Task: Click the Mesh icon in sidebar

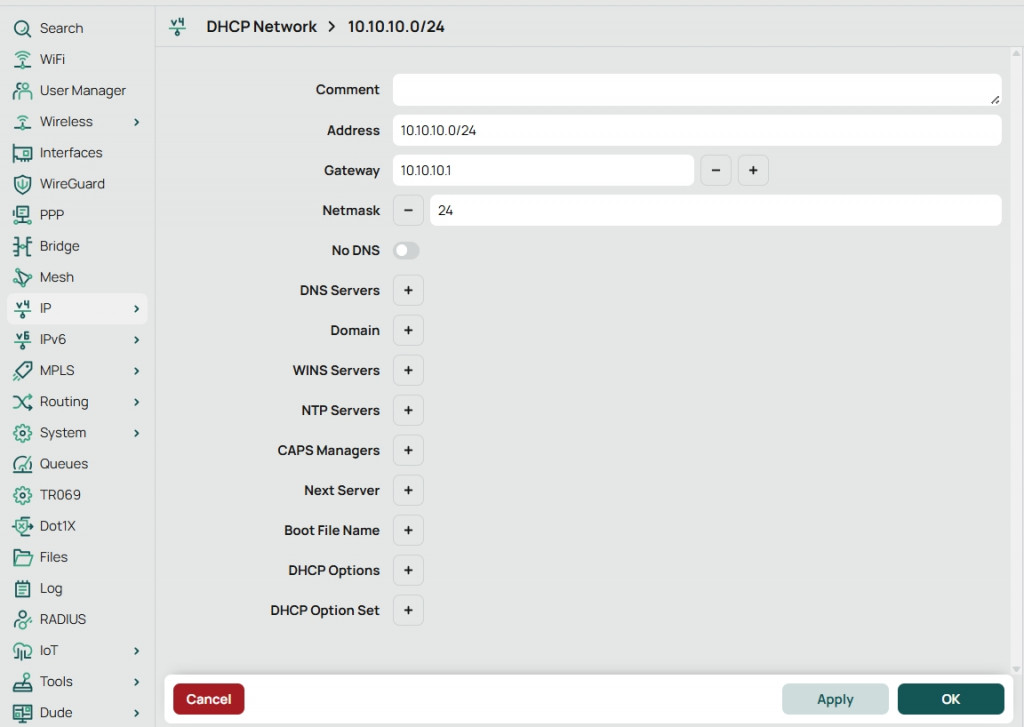Action: (22, 278)
